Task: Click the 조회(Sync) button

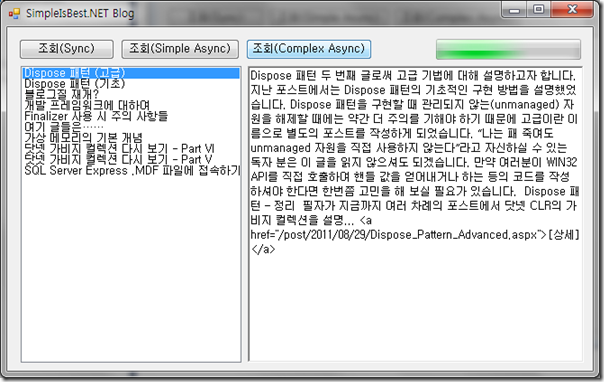Action: (67, 49)
